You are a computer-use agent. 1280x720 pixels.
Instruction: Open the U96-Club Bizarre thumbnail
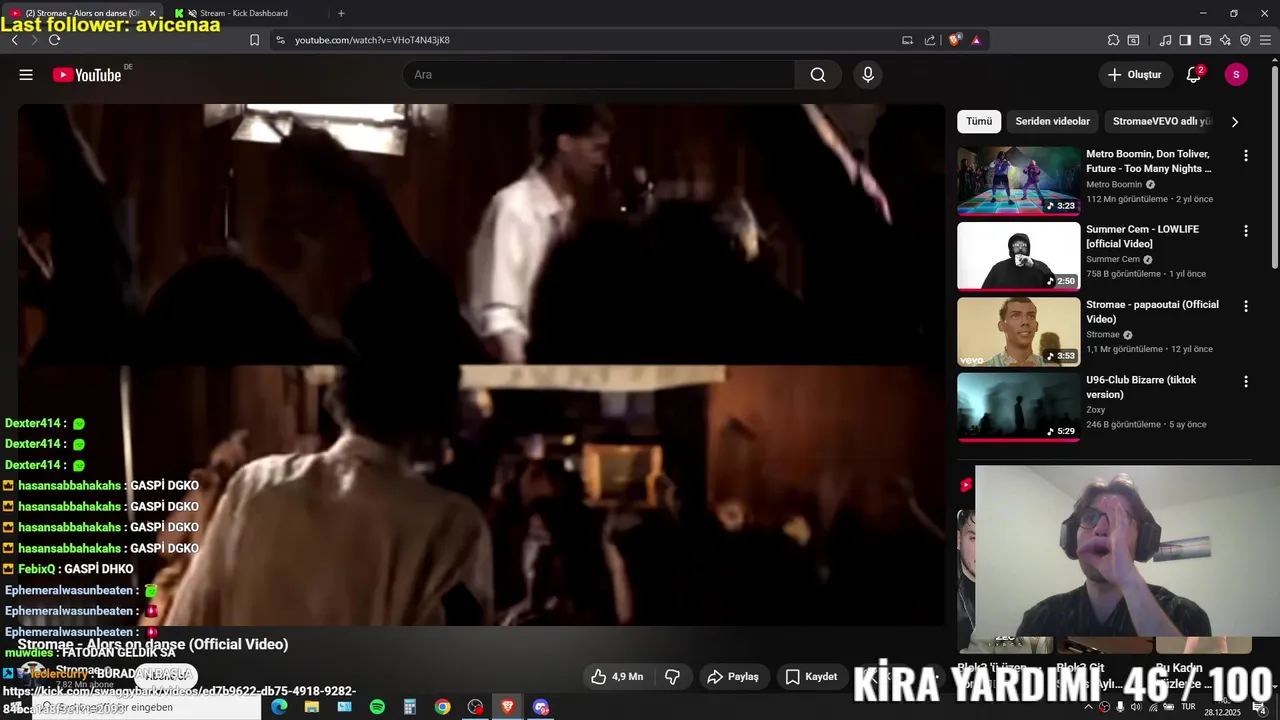1019,406
